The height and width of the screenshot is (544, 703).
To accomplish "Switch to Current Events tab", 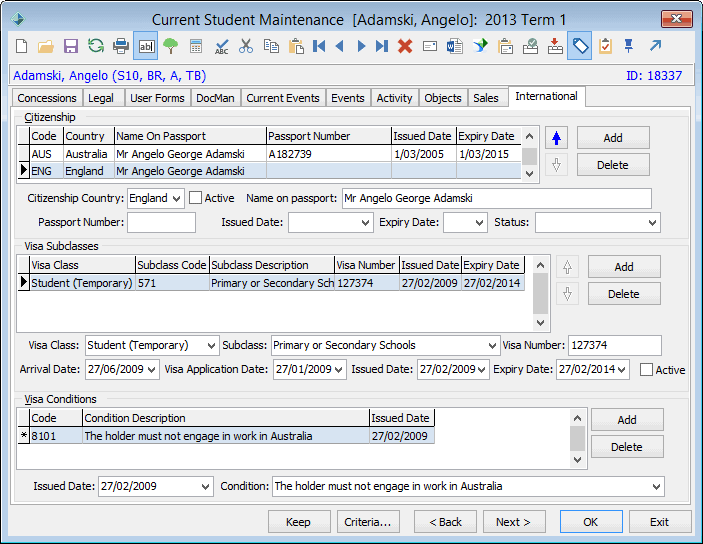I will tap(283, 98).
